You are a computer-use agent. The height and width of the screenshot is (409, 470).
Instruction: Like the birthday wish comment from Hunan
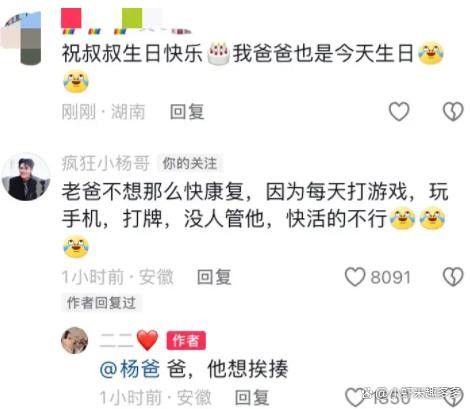pyautogui.click(x=399, y=111)
